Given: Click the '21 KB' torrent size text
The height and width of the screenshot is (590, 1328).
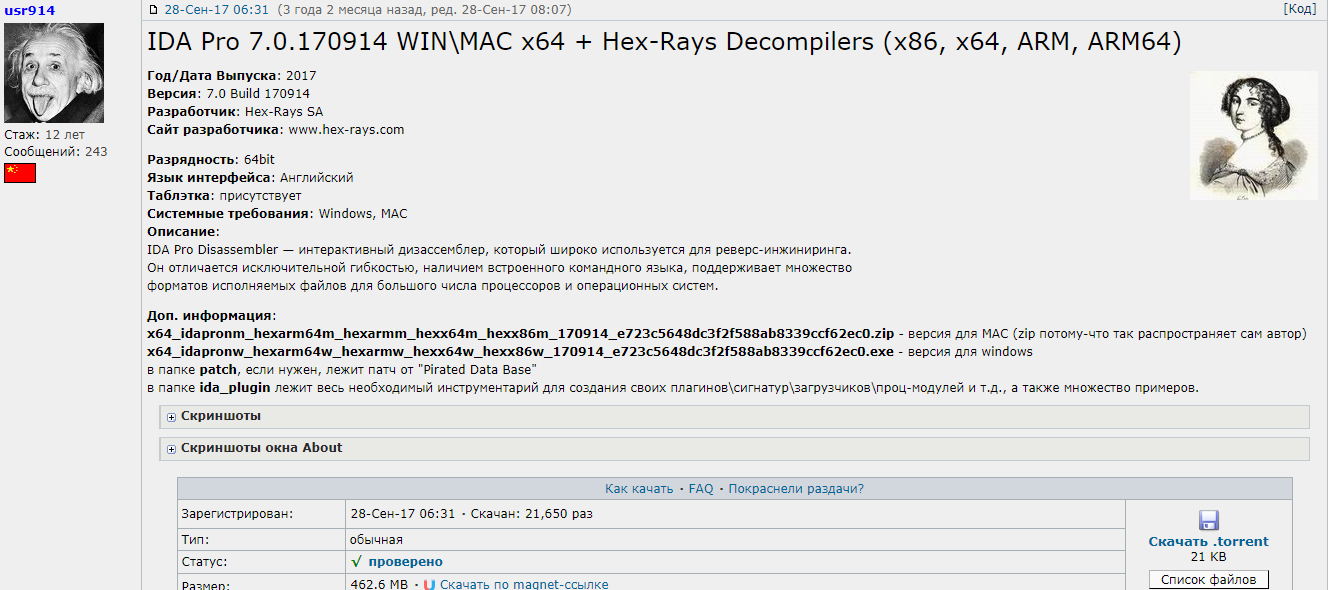Looking at the screenshot, I should (1208, 557).
